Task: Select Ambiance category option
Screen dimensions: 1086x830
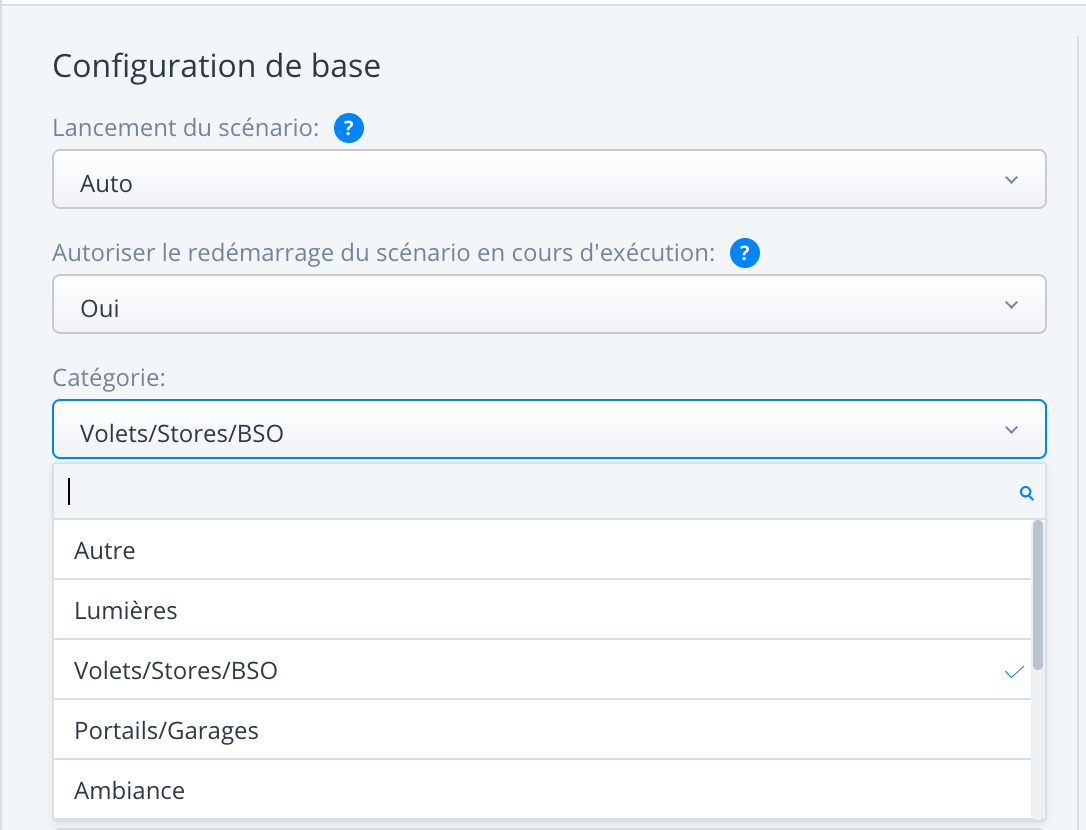Action: click(542, 789)
